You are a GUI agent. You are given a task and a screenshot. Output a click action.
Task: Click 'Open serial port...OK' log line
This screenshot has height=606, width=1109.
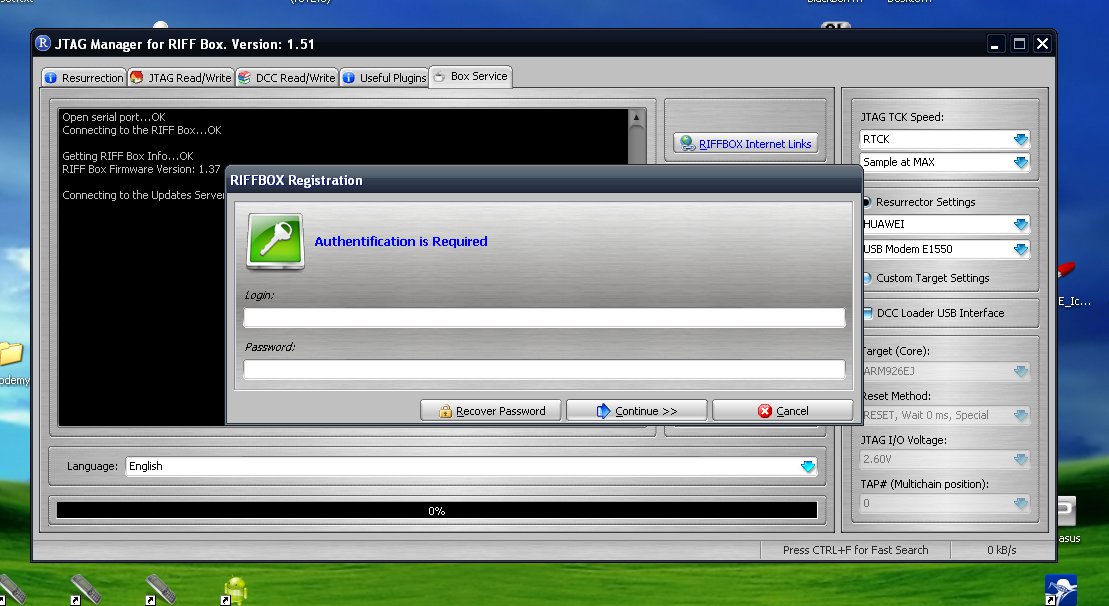[114, 117]
